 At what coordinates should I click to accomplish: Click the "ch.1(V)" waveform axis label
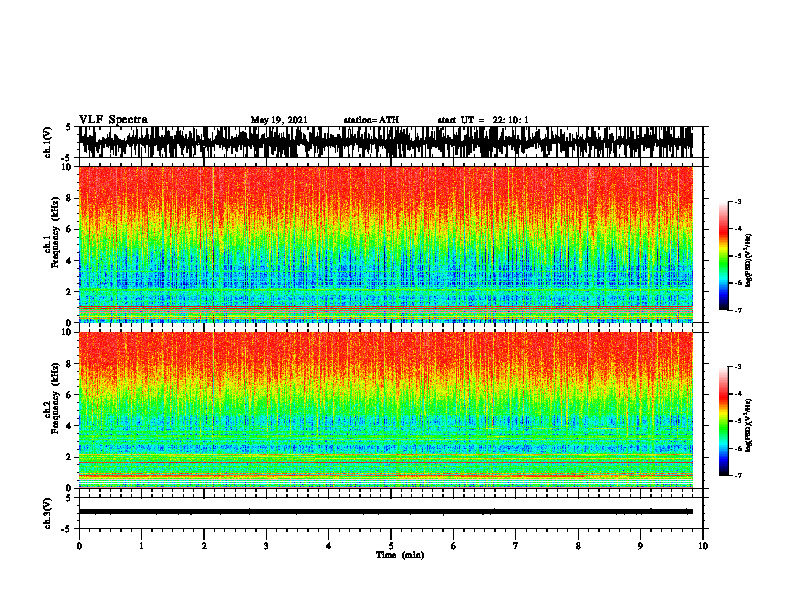click(x=47, y=142)
